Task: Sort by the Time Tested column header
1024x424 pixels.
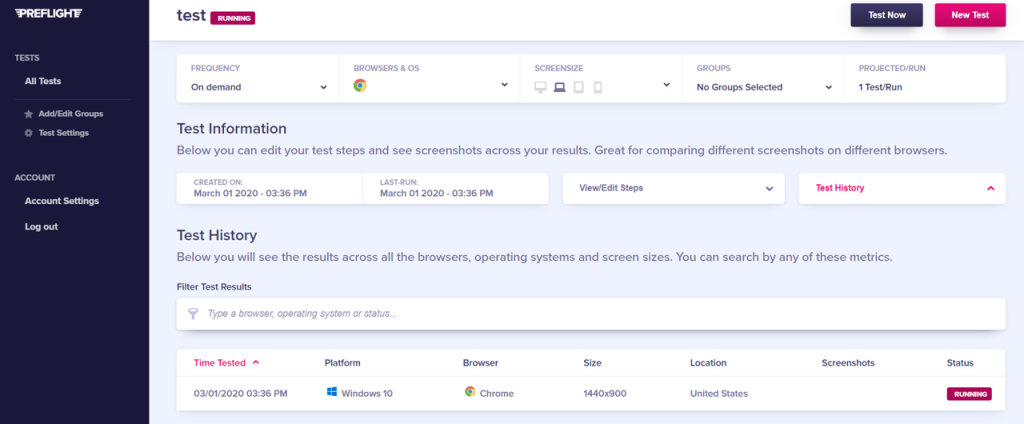Action: (219, 363)
